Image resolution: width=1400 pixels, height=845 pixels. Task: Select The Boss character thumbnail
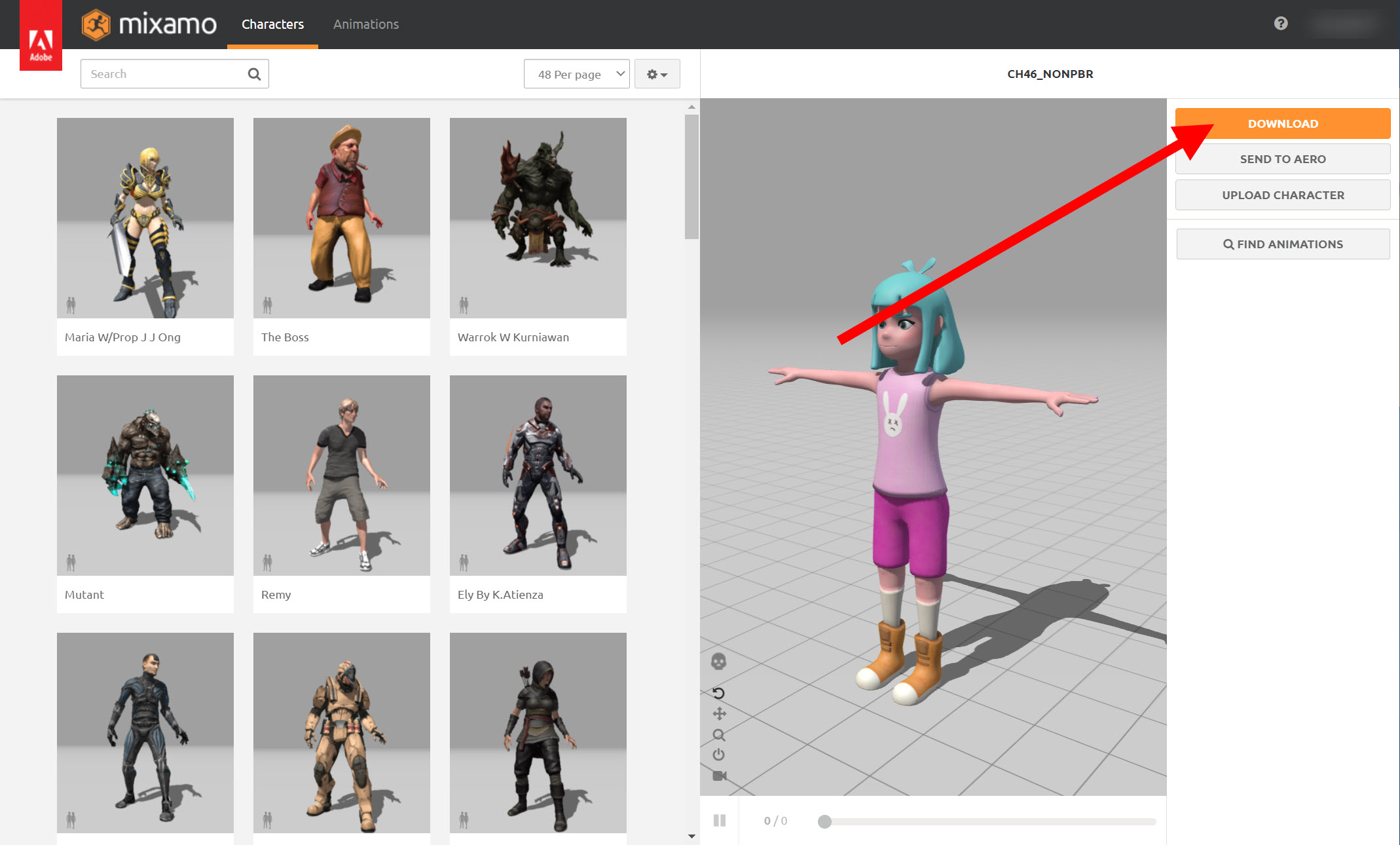pyautogui.click(x=341, y=218)
